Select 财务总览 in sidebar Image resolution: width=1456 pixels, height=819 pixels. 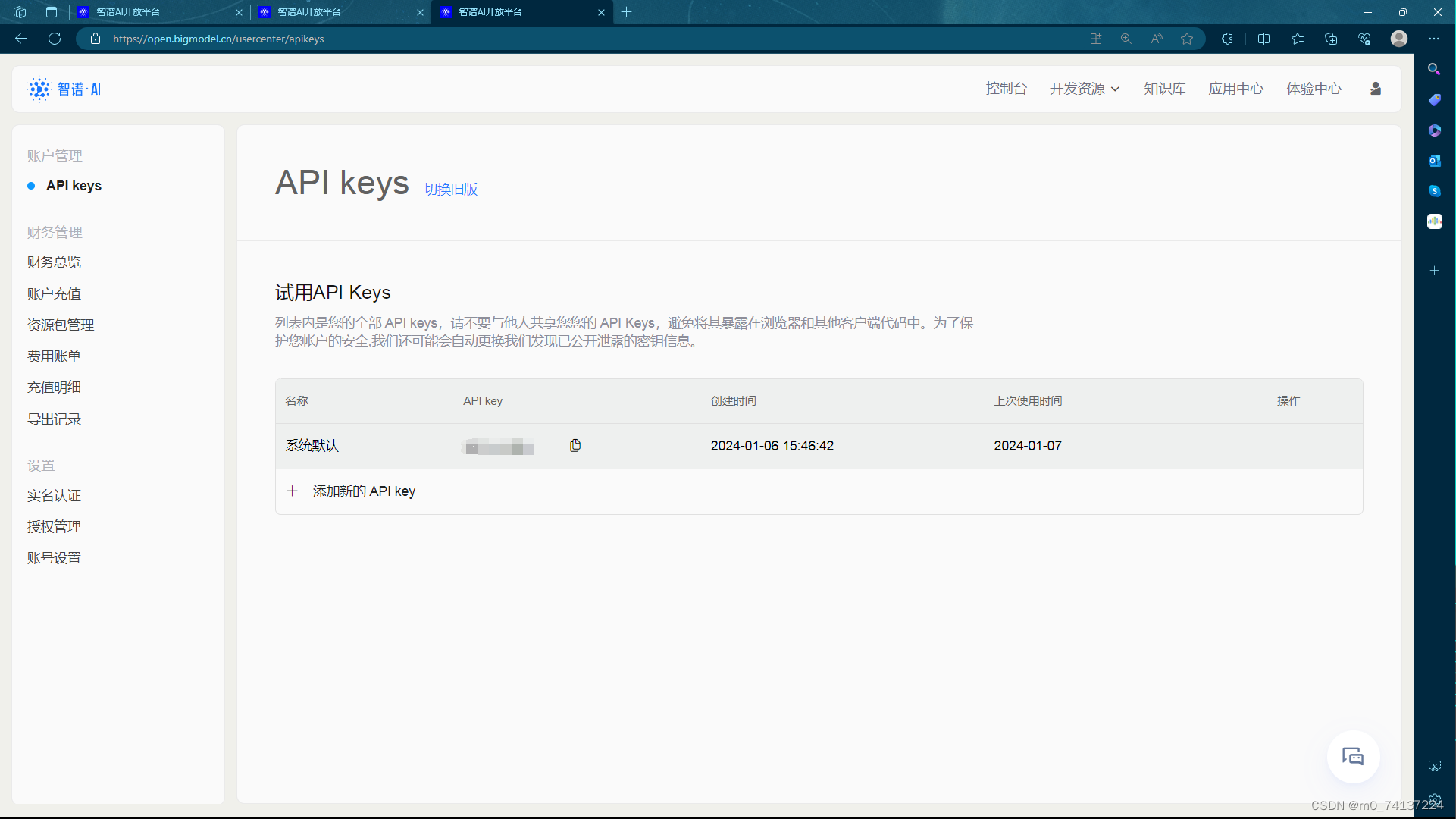tap(54, 262)
